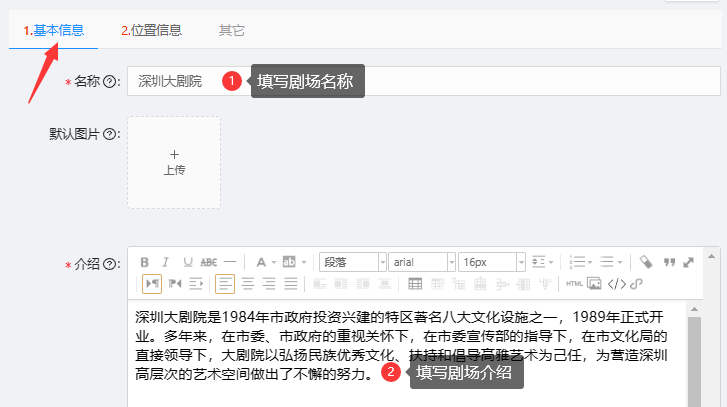Screen dimensions: 727x407
Task: Insert a blockquote with the quote icon
Action: tap(669, 262)
